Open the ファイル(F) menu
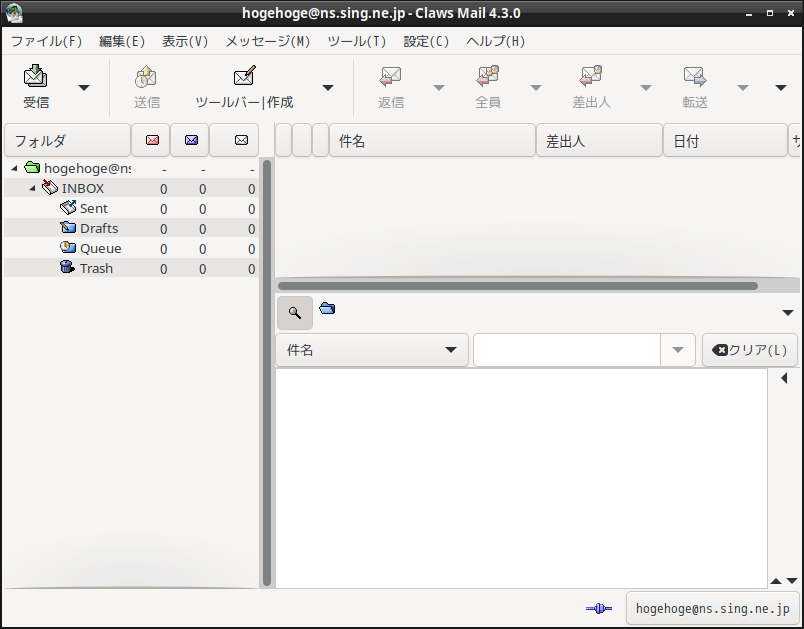 point(46,42)
